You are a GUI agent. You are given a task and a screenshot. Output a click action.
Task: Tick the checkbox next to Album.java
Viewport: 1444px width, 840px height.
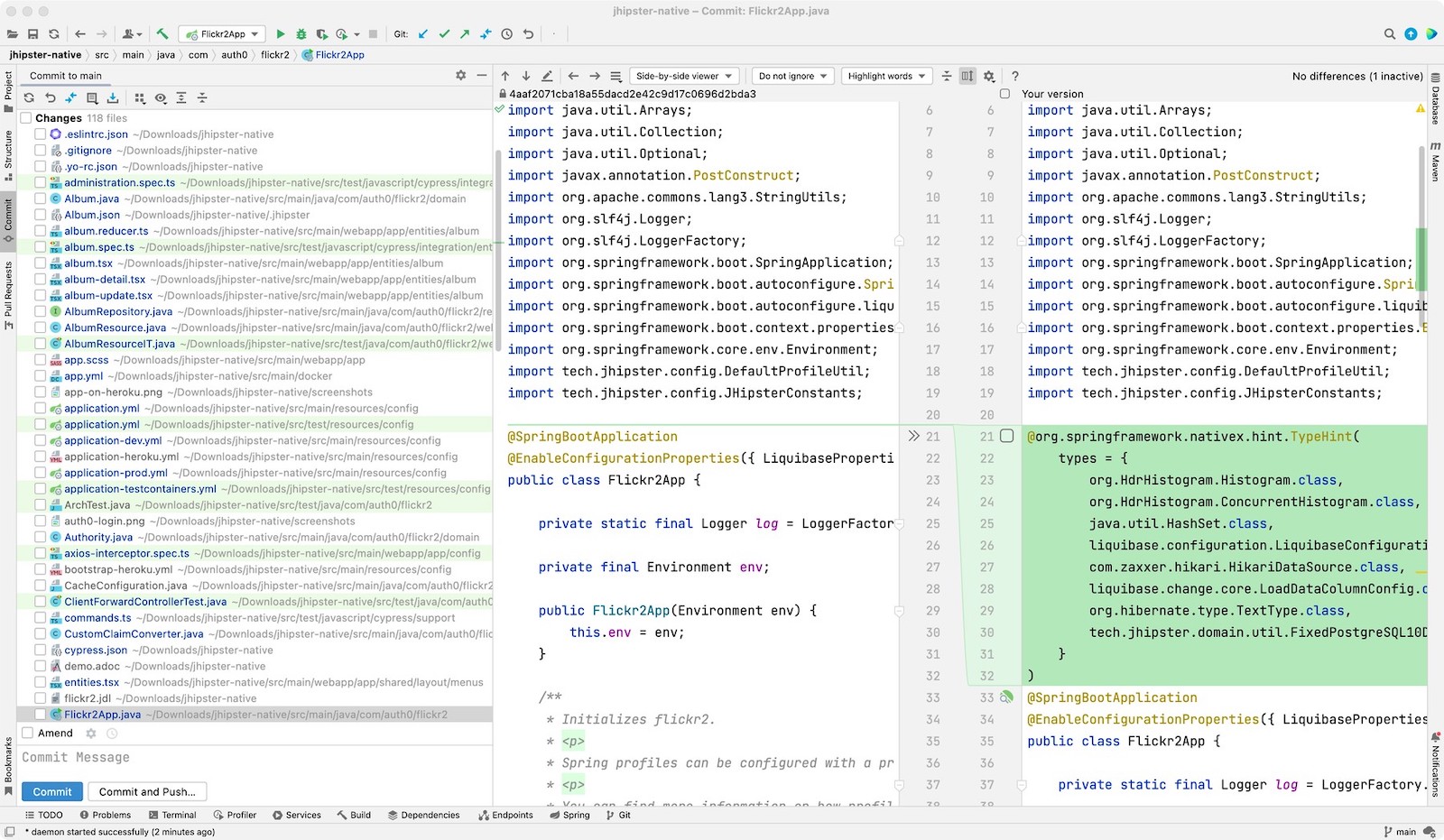(41, 199)
